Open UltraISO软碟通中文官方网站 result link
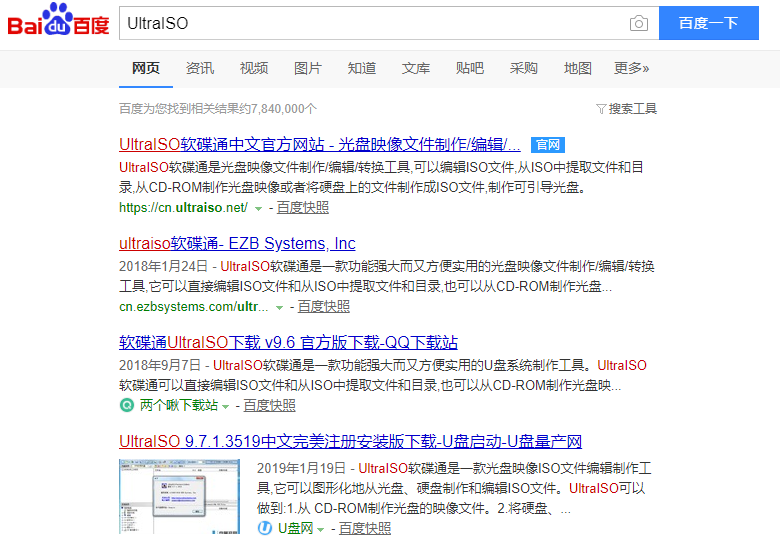780x554 pixels. click(x=319, y=145)
